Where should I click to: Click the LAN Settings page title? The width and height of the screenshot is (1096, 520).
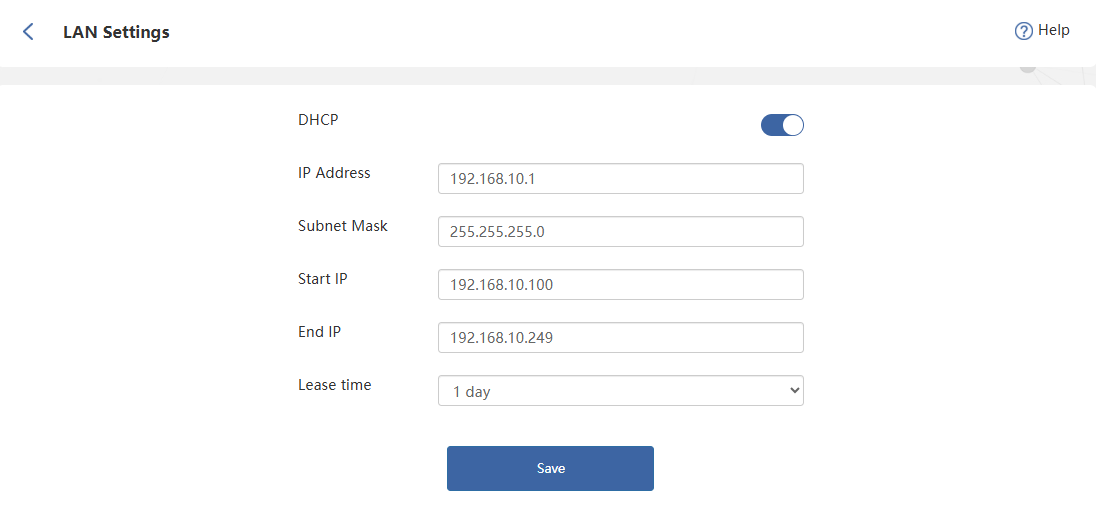click(116, 32)
